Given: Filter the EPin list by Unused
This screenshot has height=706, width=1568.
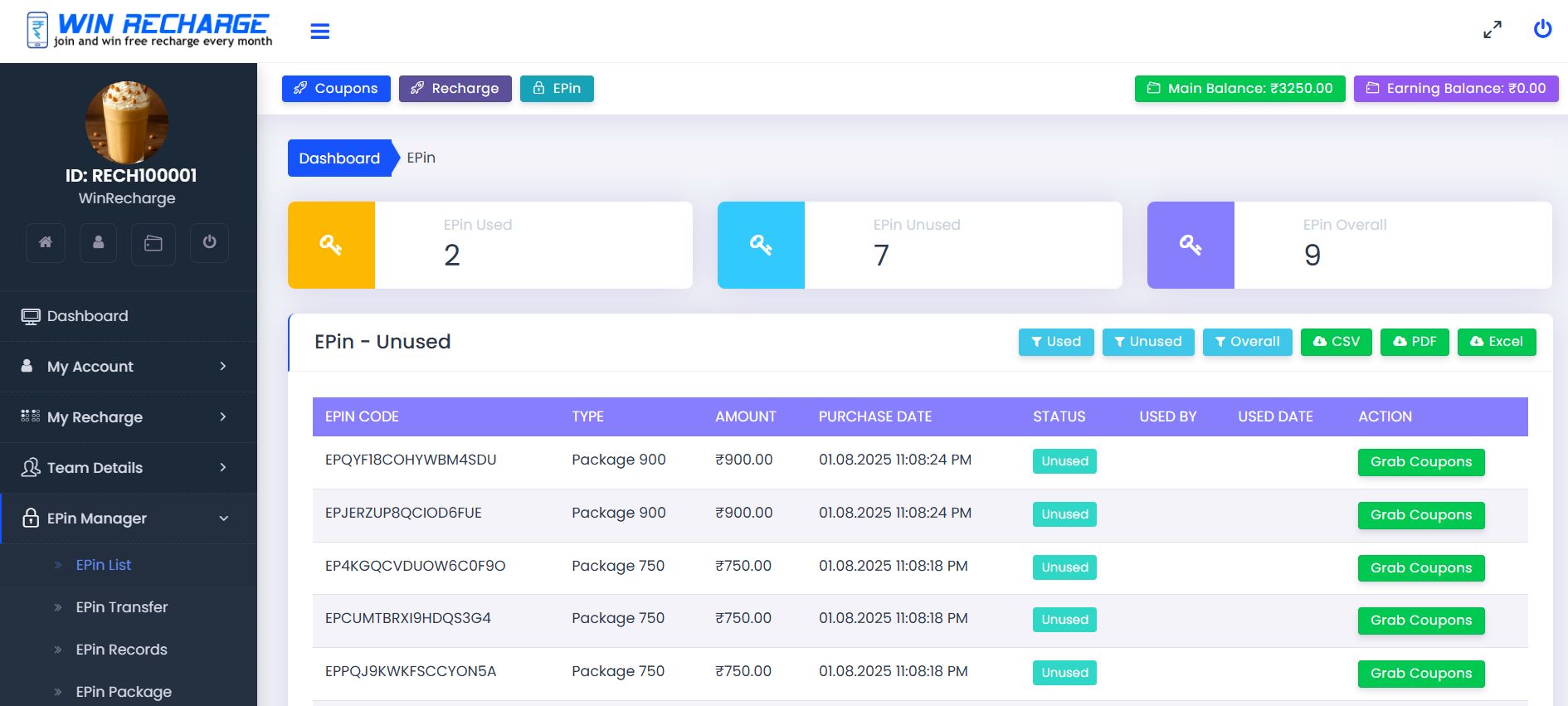Looking at the screenshot, I should (1147, 342).
